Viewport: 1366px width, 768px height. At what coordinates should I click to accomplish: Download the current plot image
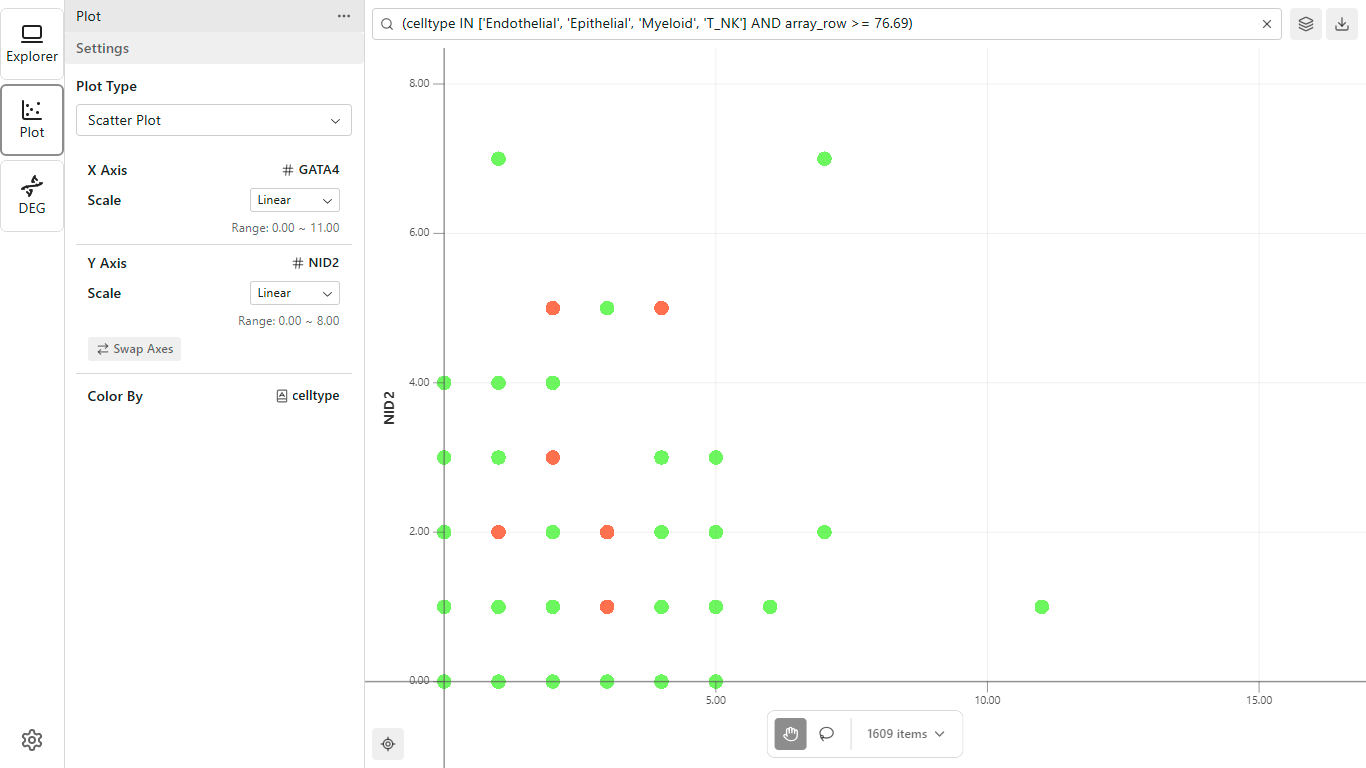click(x=1342, y=23)
